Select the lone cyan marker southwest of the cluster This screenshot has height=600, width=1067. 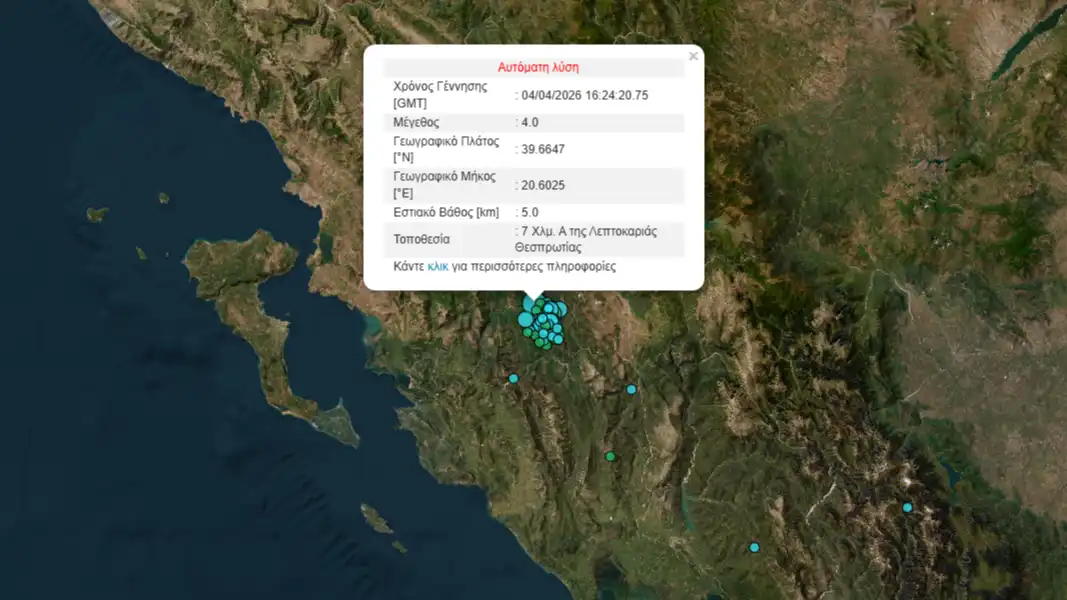[x=513, y=379]
